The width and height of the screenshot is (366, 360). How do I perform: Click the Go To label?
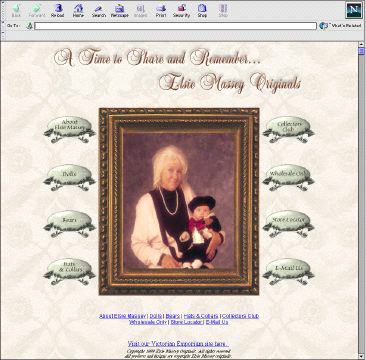15,26
